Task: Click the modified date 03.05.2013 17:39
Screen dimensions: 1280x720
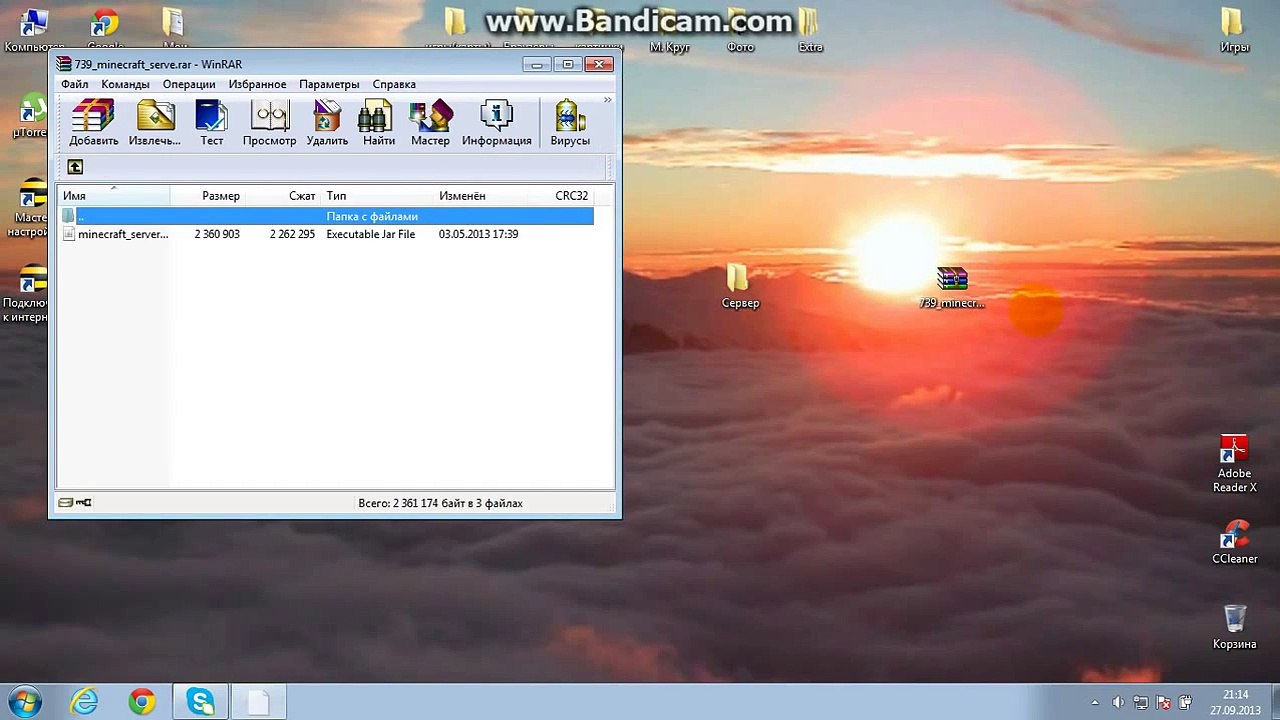Action: click(x=478, y=234)
